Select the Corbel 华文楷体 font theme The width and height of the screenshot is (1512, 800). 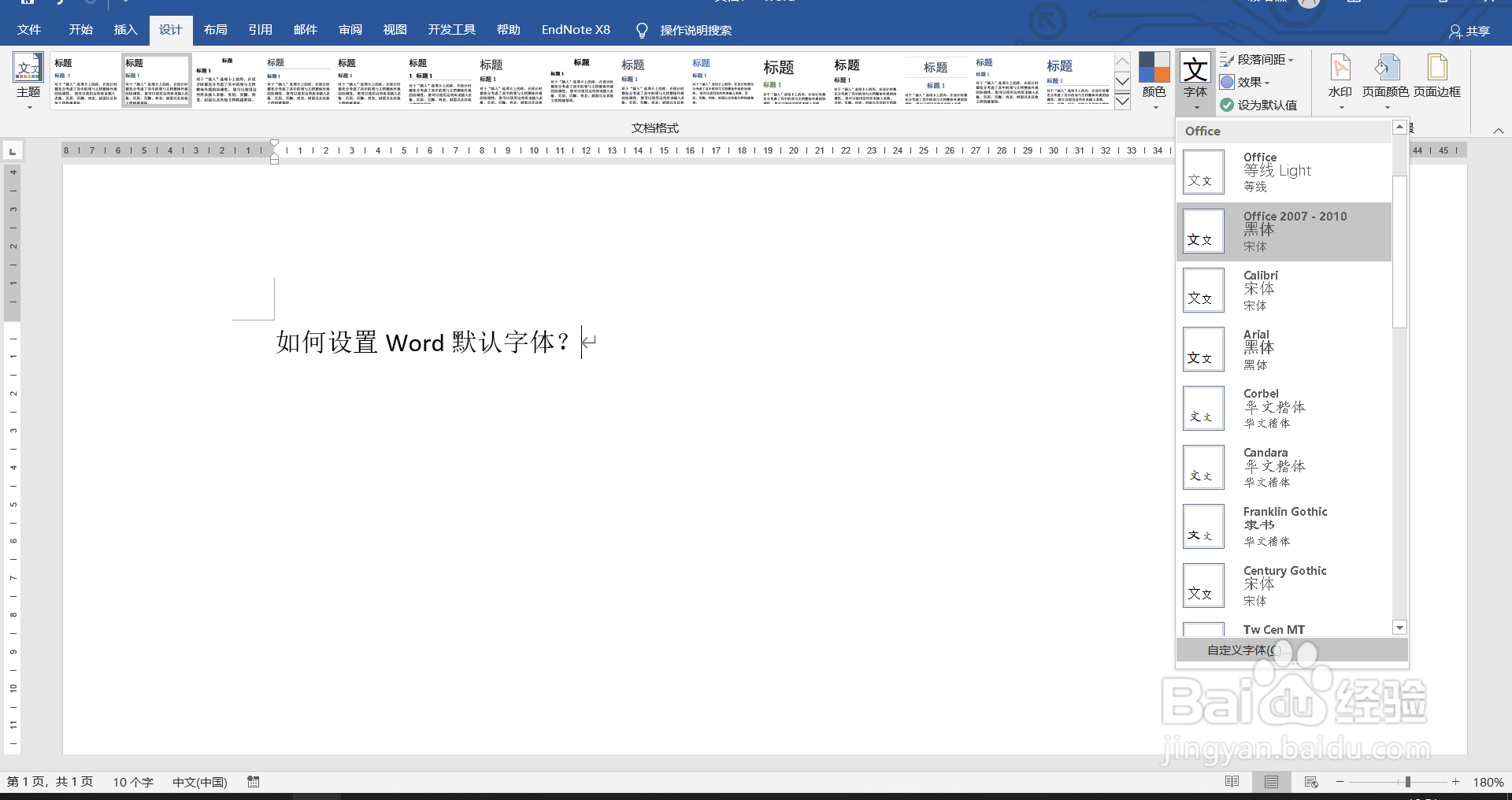[x=1284, y=409]
